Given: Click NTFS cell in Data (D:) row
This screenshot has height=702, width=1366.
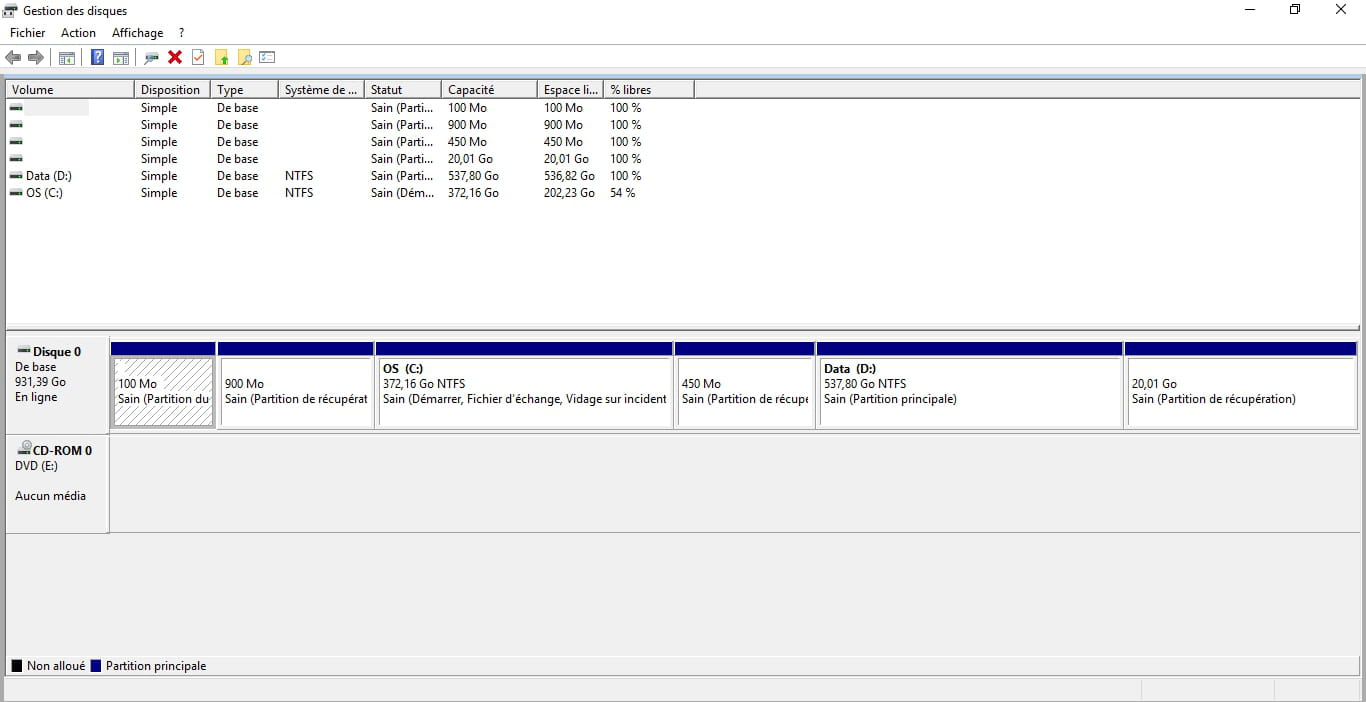Looking at the screenshot, I should tap(299, 176).
